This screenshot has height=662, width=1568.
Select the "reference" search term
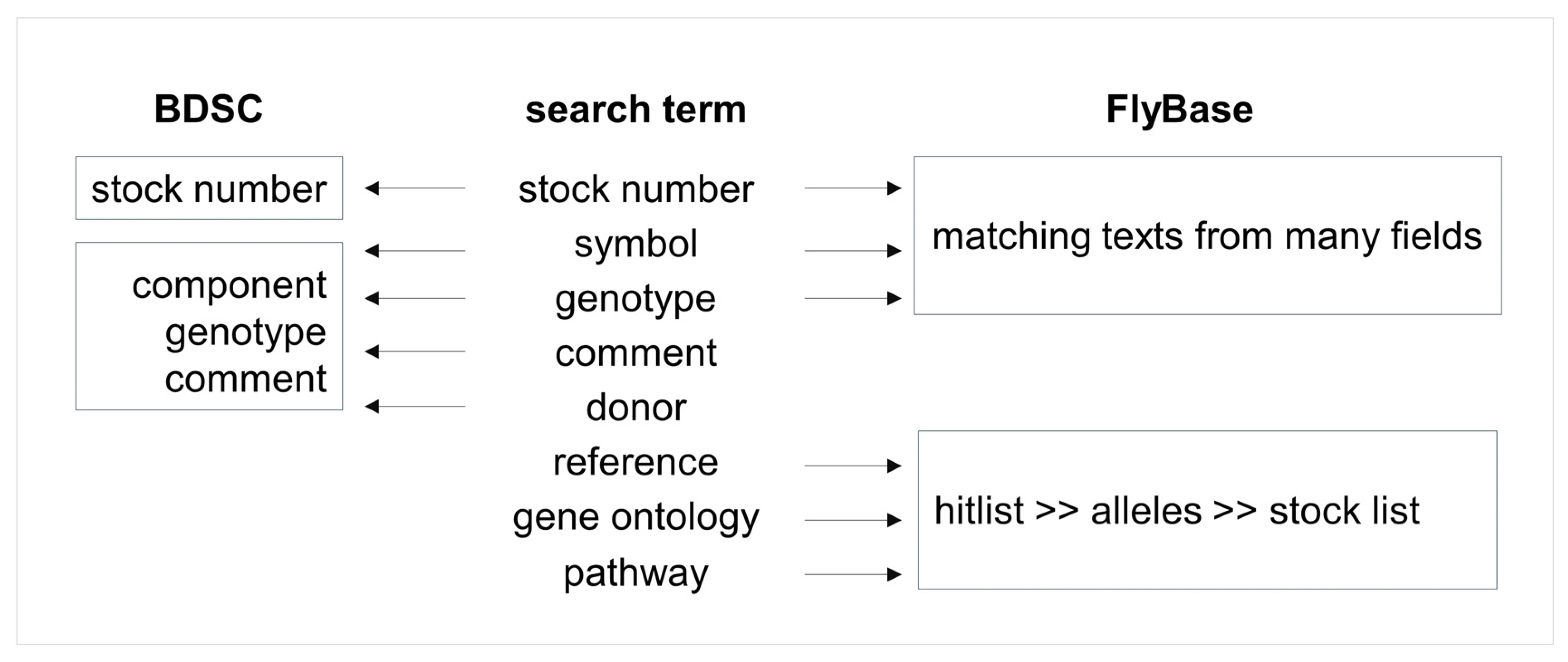635,462
